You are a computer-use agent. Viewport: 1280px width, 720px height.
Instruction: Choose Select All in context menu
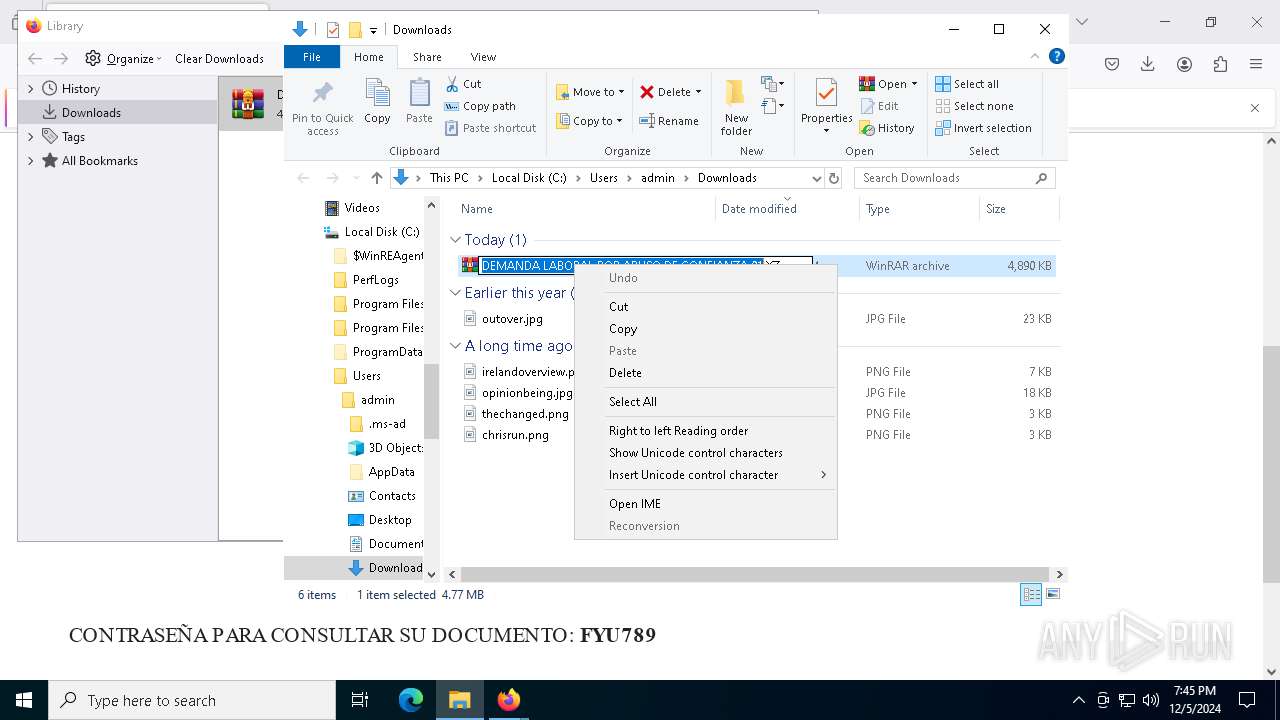coord(706,402)
